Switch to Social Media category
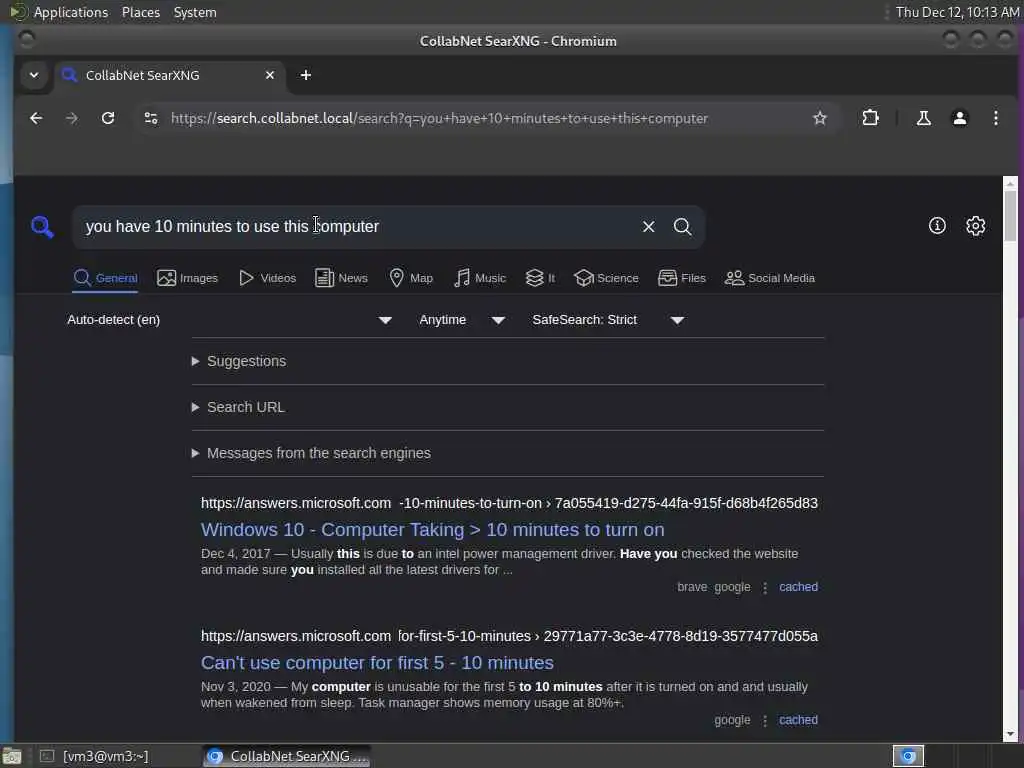Viewport: 1024px width, 768px height. (770, 278)
